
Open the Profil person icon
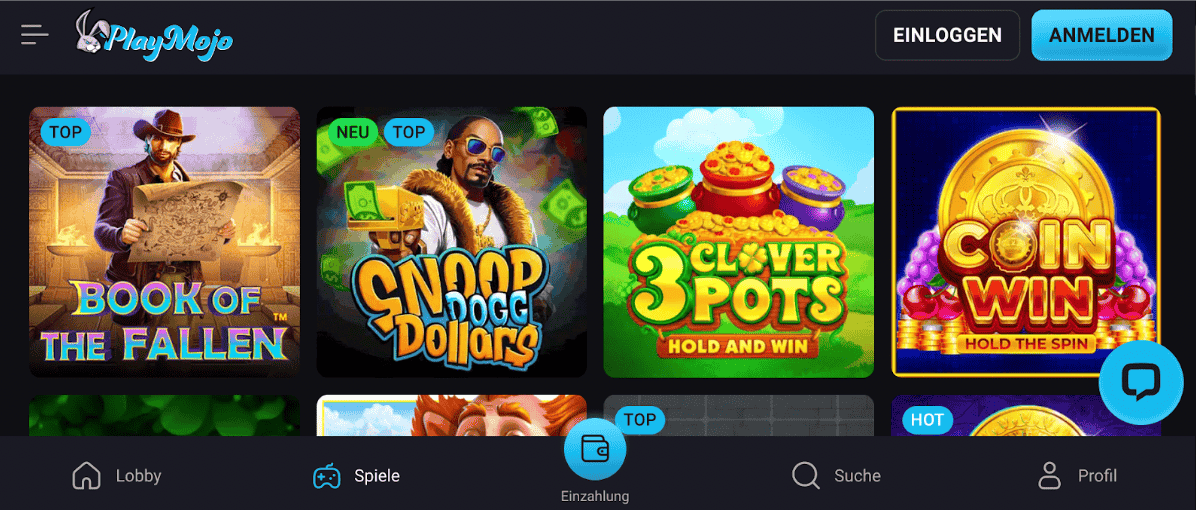[1050, 476]
